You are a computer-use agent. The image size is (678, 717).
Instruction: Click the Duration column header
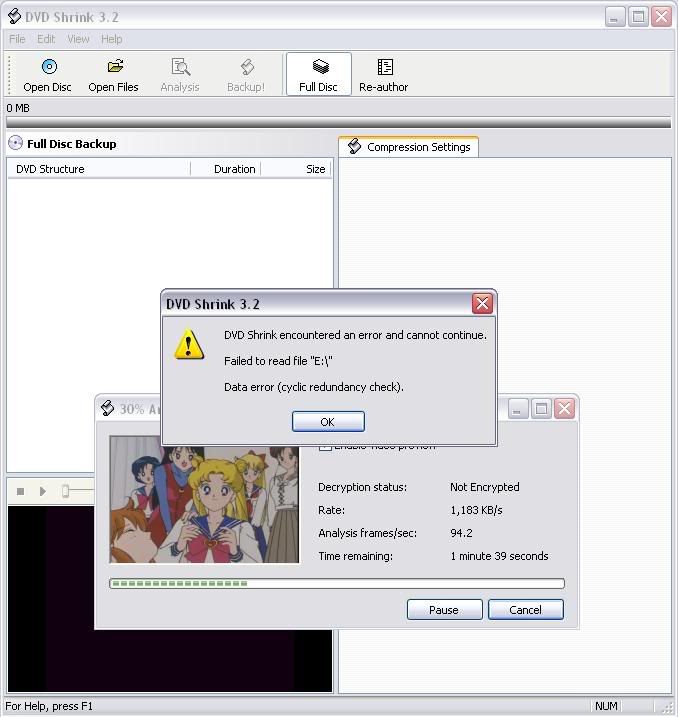point(225,169)
